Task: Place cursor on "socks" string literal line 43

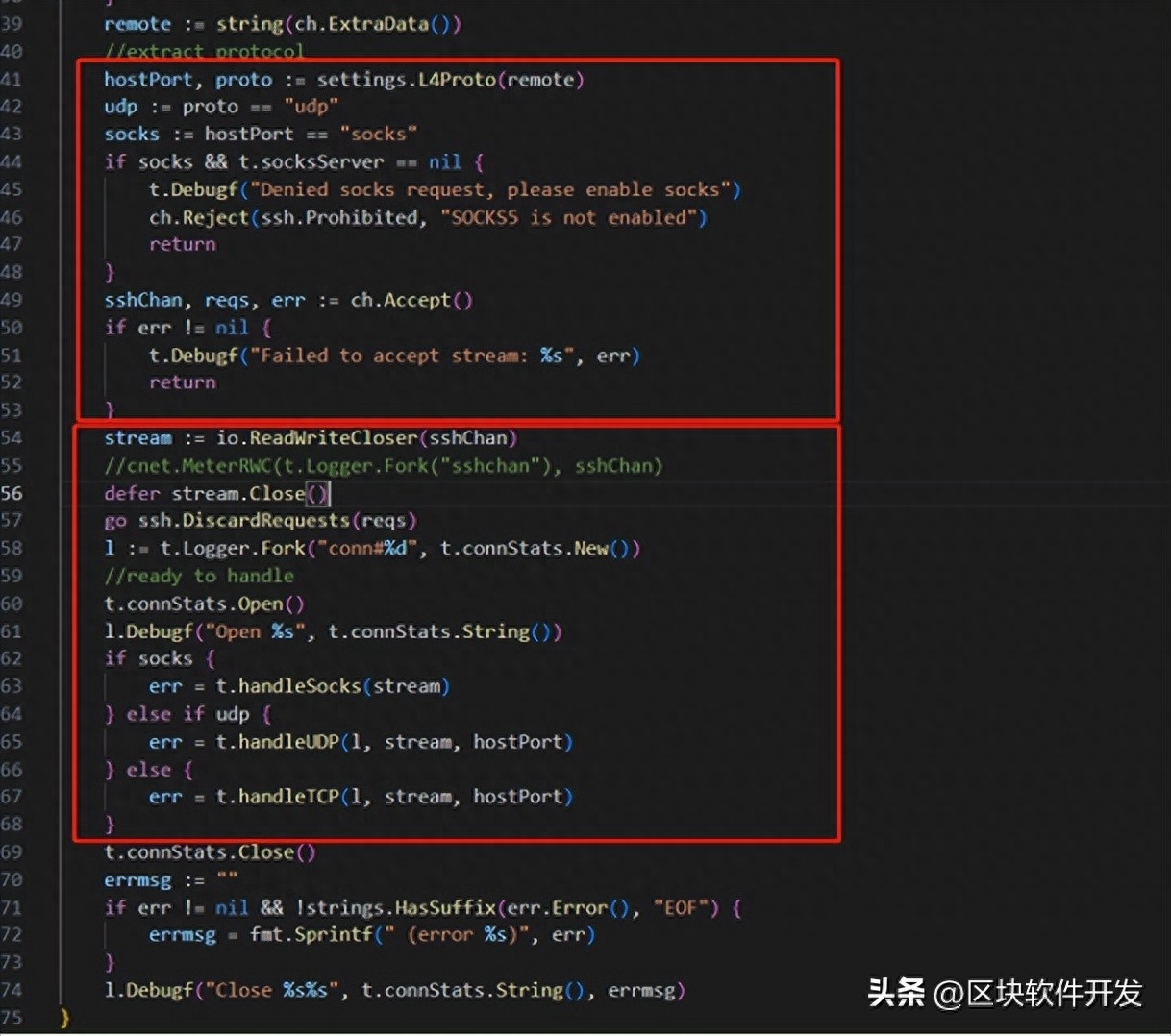Action: pos(378,135)
